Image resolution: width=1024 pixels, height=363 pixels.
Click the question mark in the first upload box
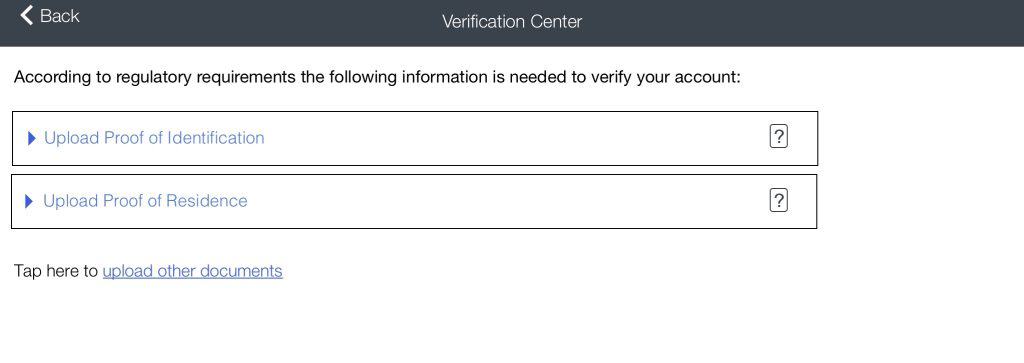778,136
